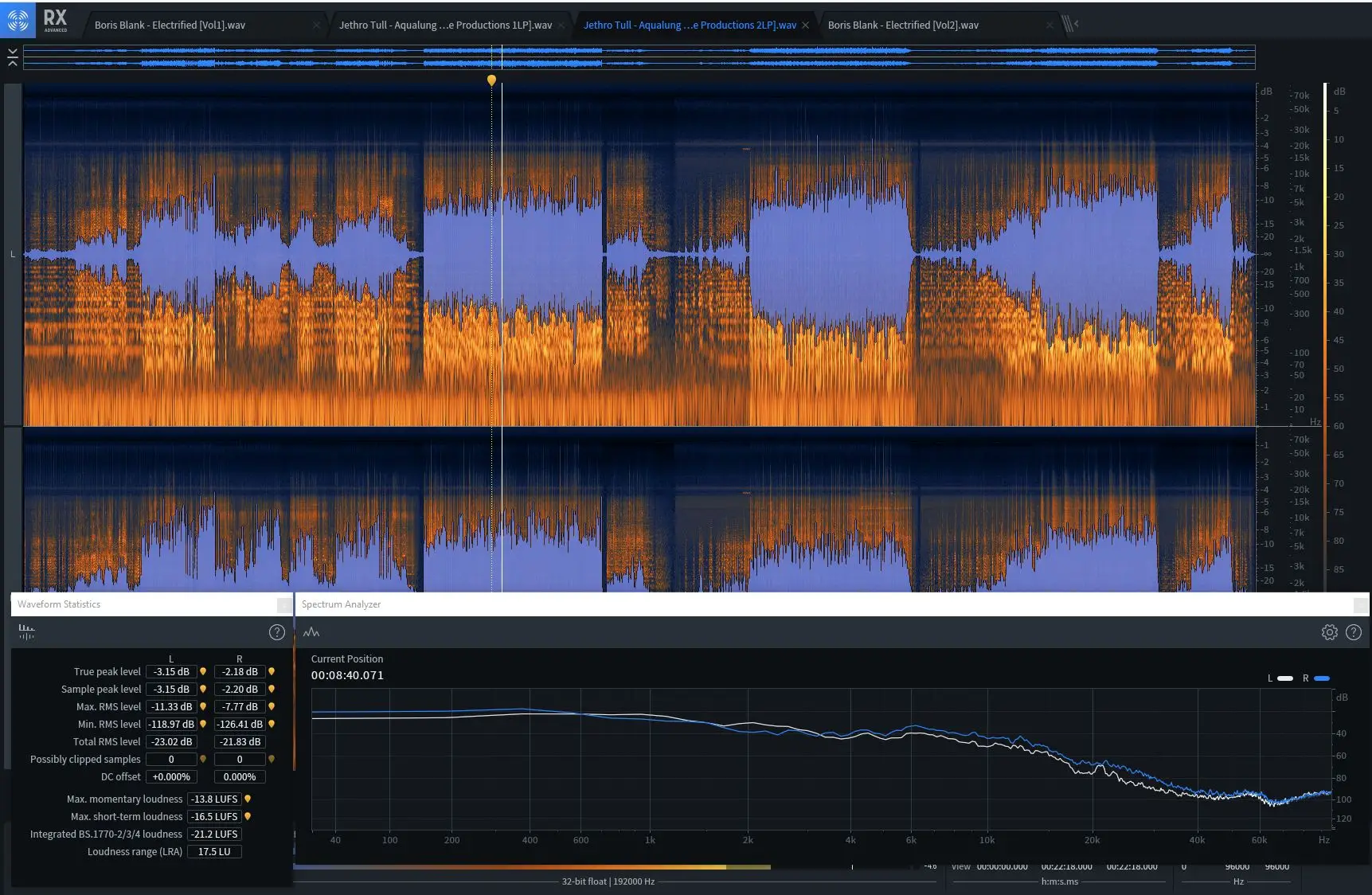This screenshot has width=1372, height=895.
Task: Jump to left Sample peak level marker
Action: click(x=203, y=689)
